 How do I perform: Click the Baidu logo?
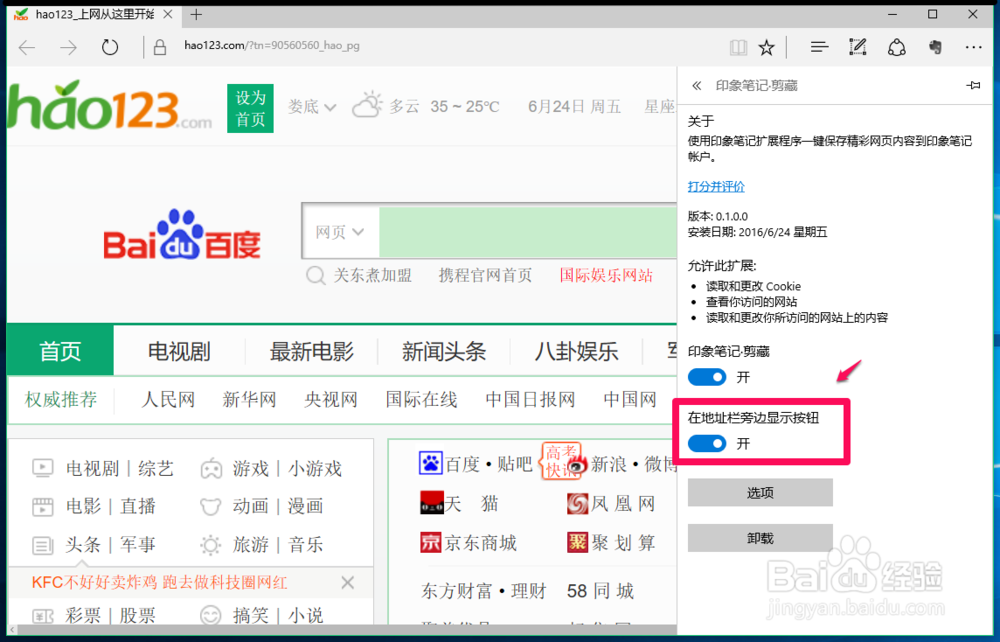click(x=182, y=235)
